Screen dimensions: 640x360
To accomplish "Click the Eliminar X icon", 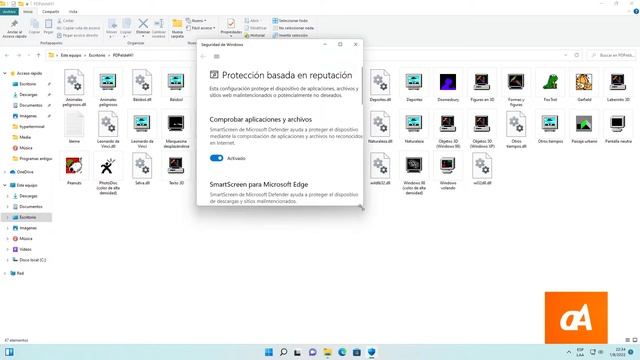I will coord(143,24).
